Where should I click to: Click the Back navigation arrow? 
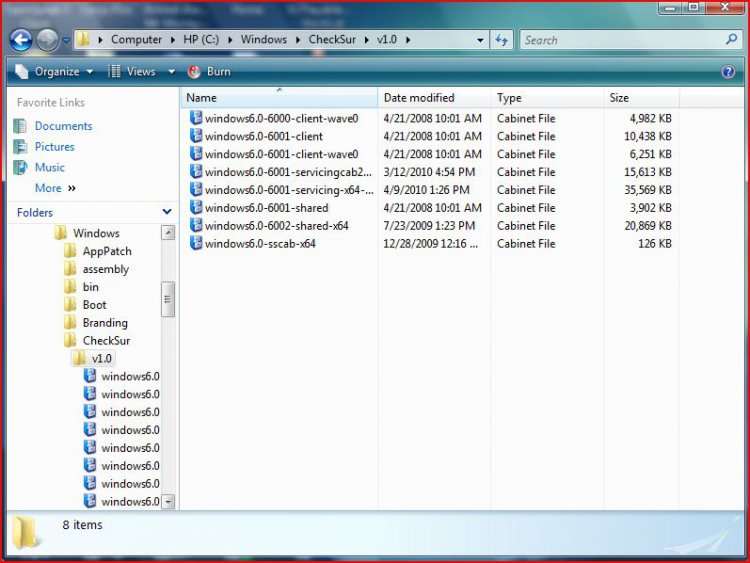(x=21, y=40)
